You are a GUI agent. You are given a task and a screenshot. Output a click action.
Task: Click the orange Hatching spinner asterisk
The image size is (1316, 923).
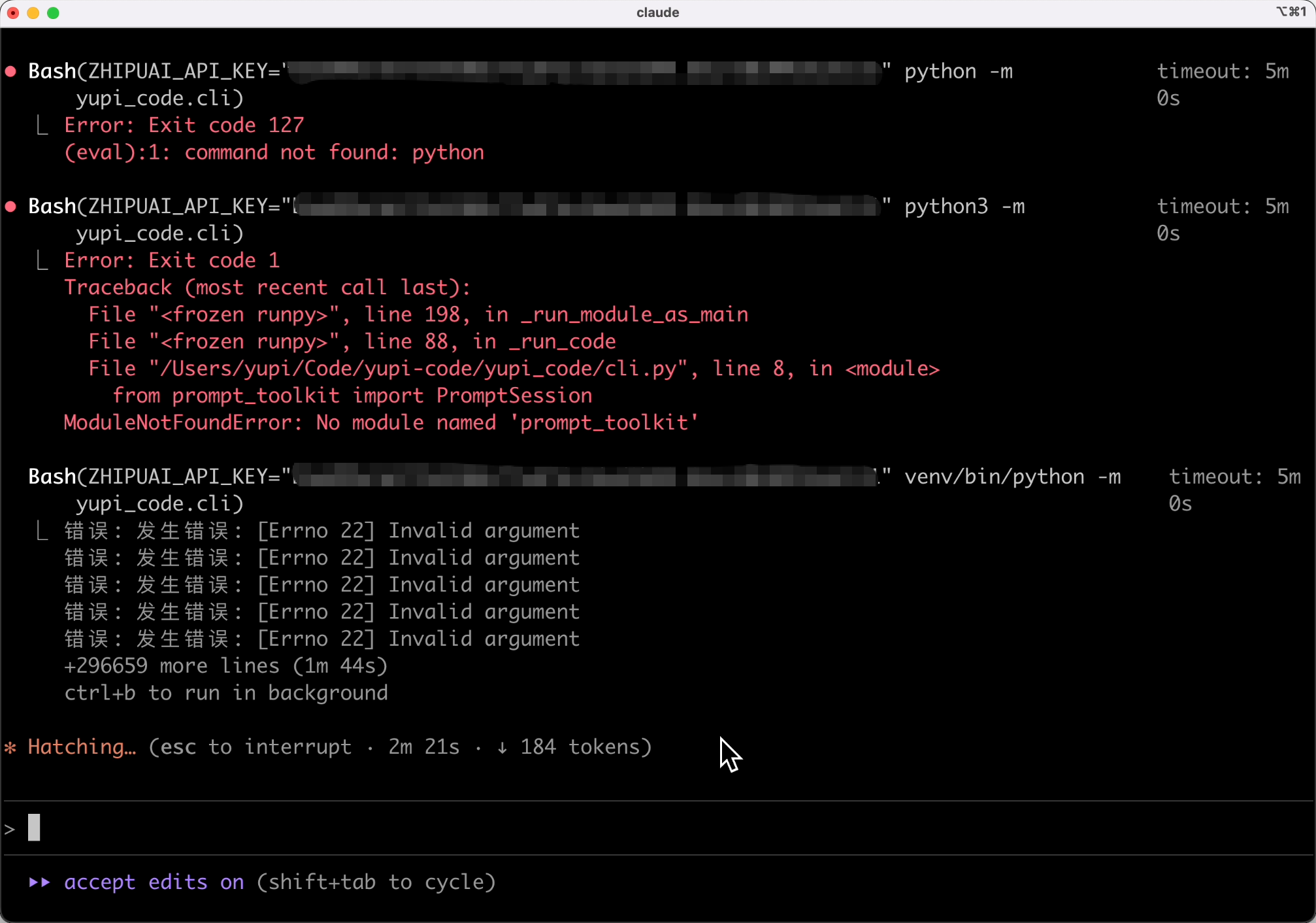tap(10, 747)
